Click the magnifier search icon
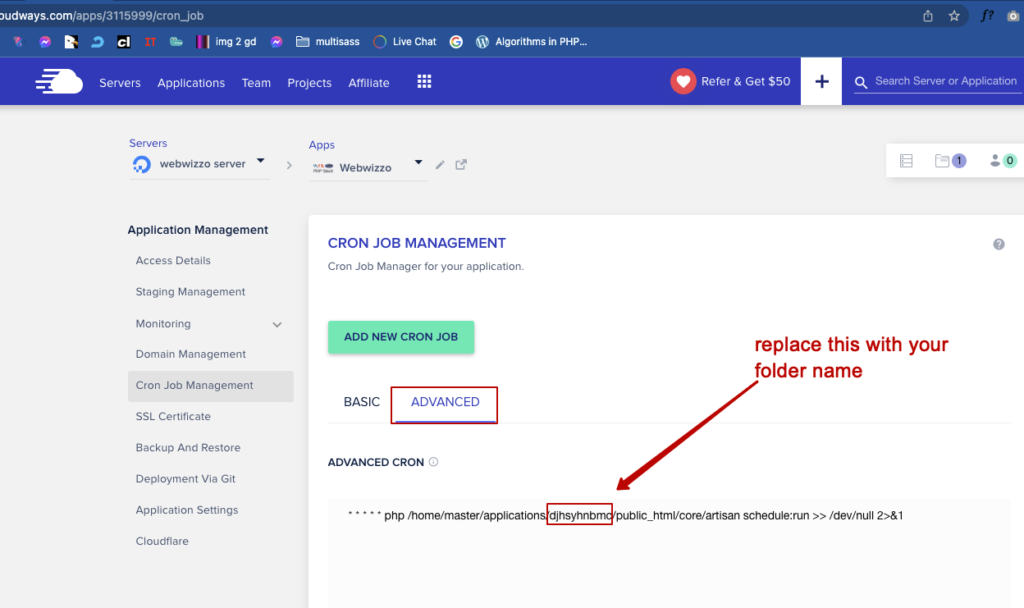Screen dimensions: 1024x608 point(861,82)
